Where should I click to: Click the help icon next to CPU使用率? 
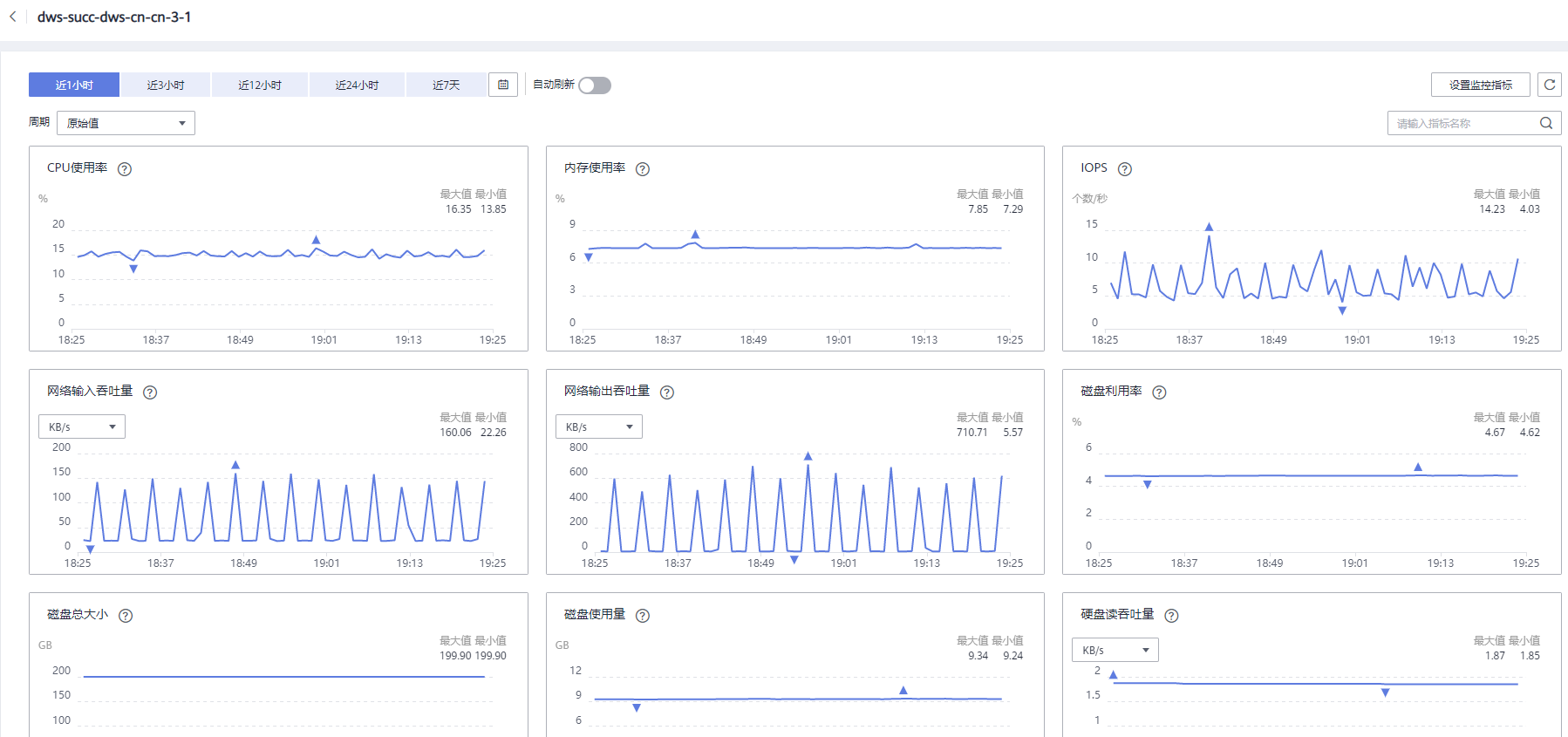click(125, 169)
